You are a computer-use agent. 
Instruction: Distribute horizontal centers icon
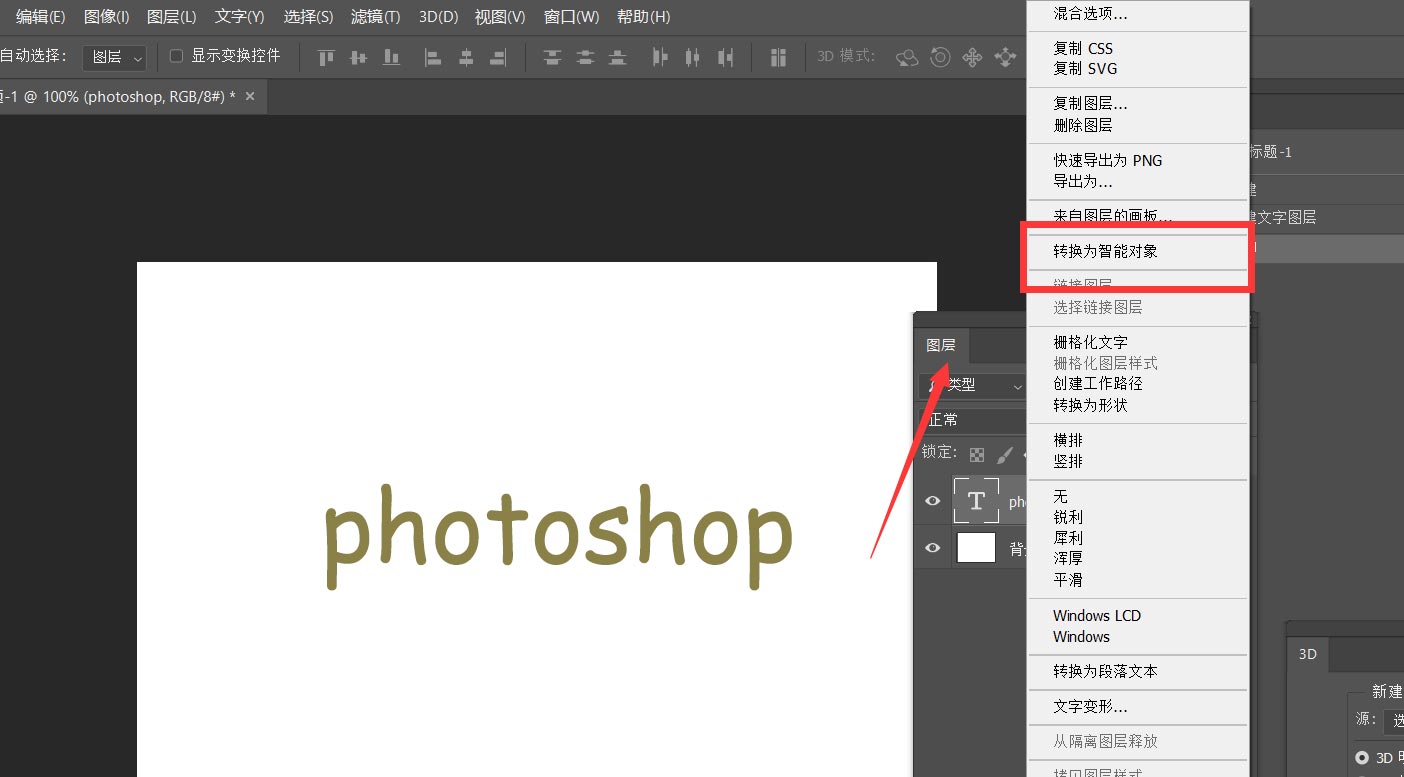pyautogui.click(x=693, y=58)
